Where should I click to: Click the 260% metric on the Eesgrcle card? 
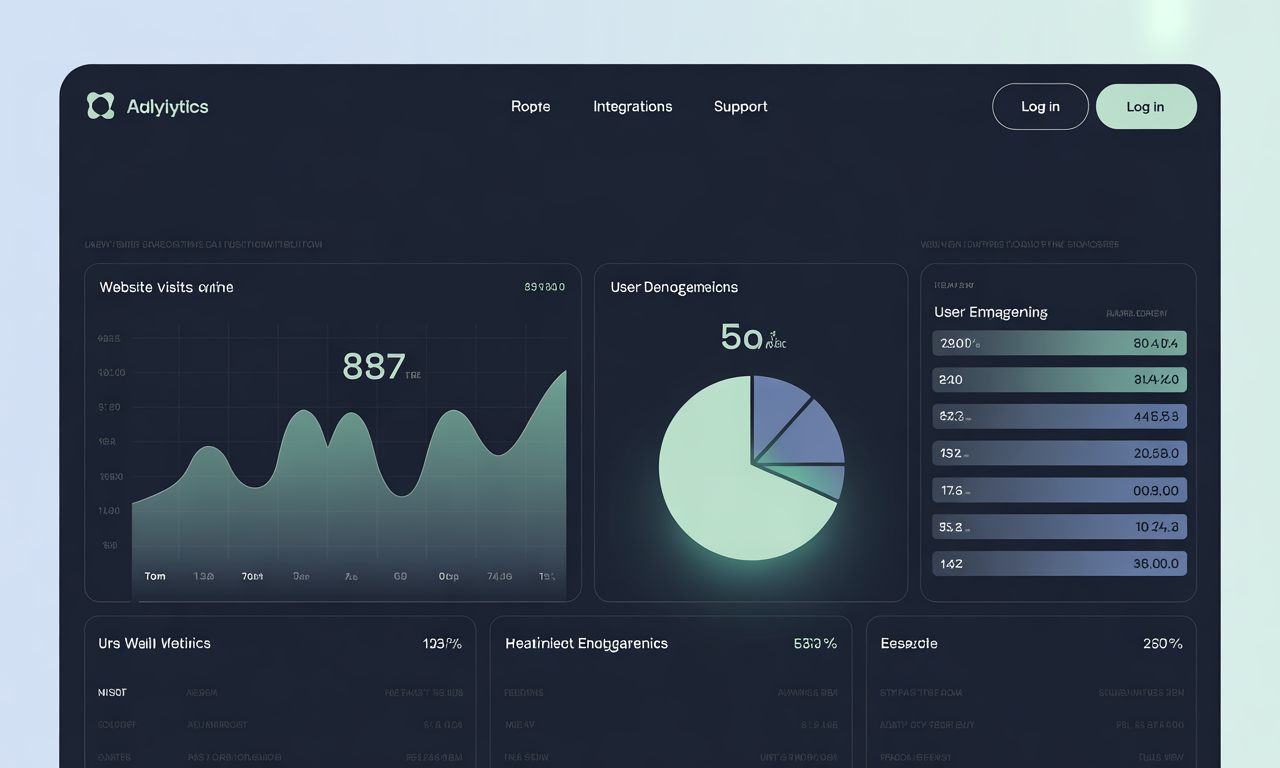pyautogui.click(x=1161, y=643)
